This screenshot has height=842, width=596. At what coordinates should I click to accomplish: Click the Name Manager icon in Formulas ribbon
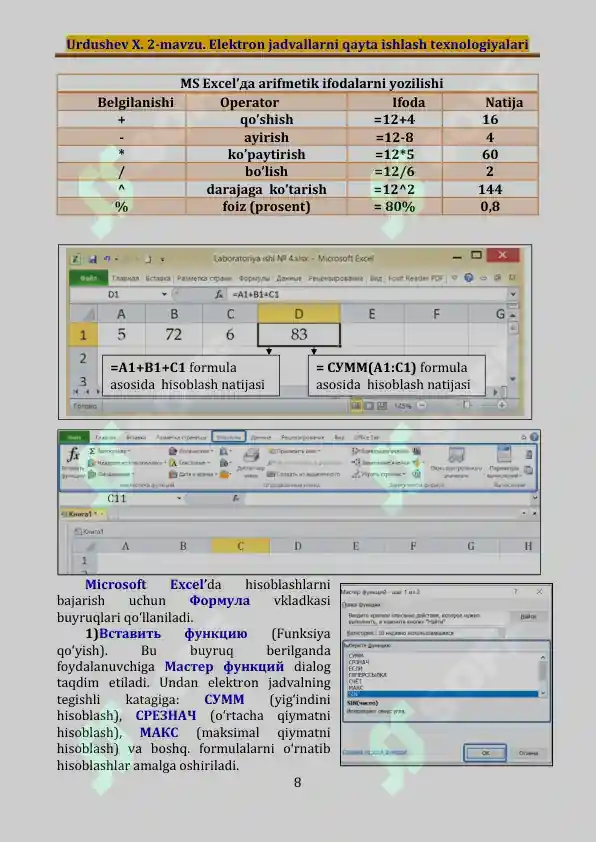(251, 457)
